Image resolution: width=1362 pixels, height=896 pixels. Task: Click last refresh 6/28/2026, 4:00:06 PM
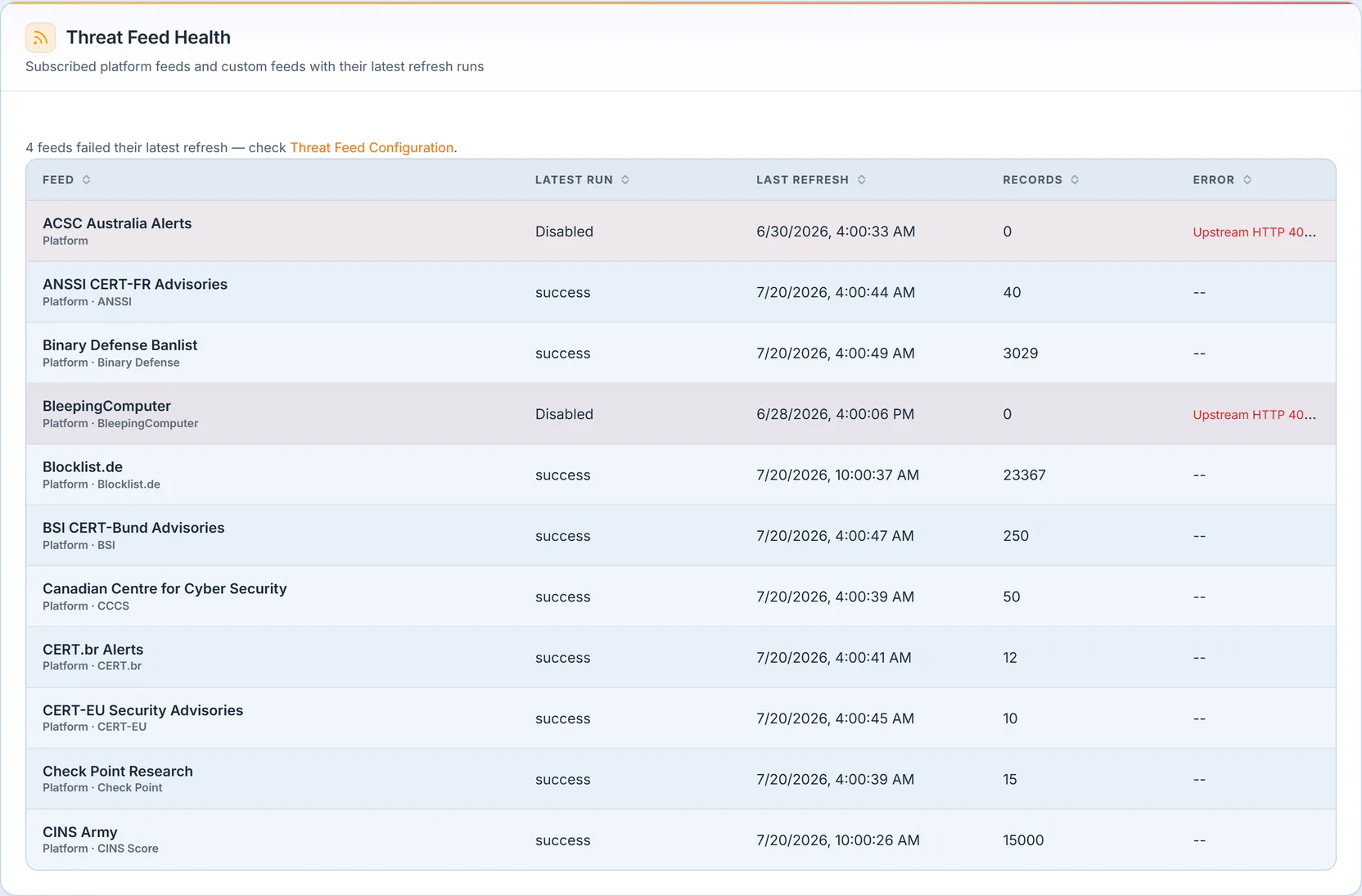point(835,414)
